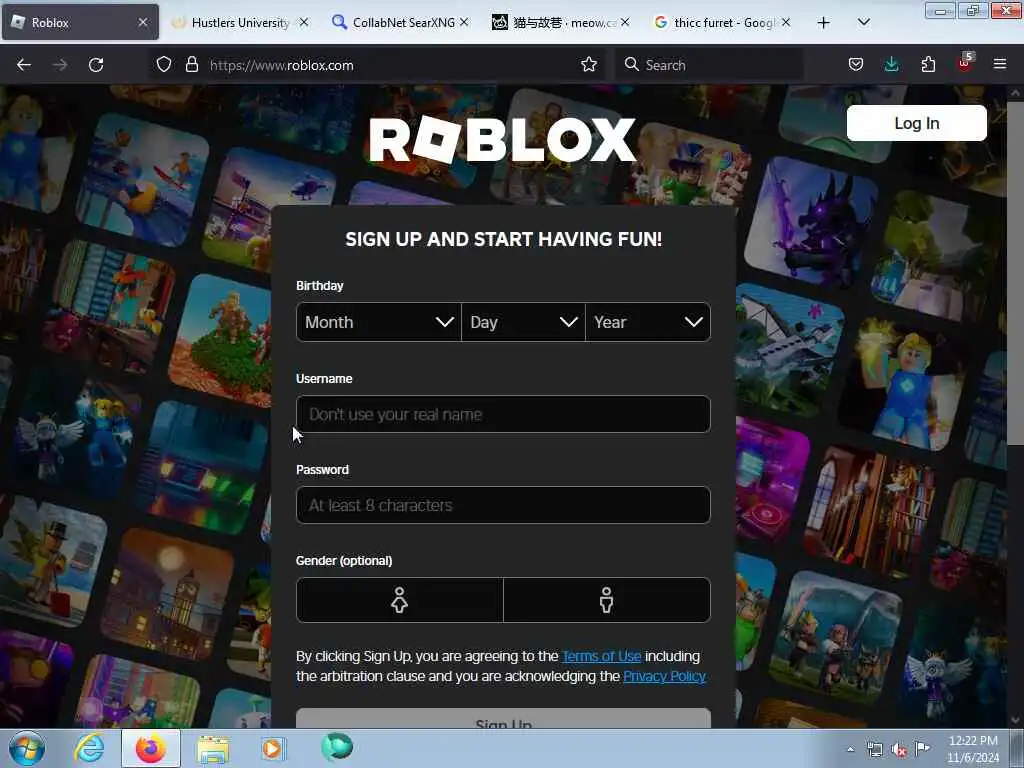The width and height of the screenshot is (1024, 768).
Task: Open the taskbar clock showing 12:22 PM
Action: coord(973,749)
